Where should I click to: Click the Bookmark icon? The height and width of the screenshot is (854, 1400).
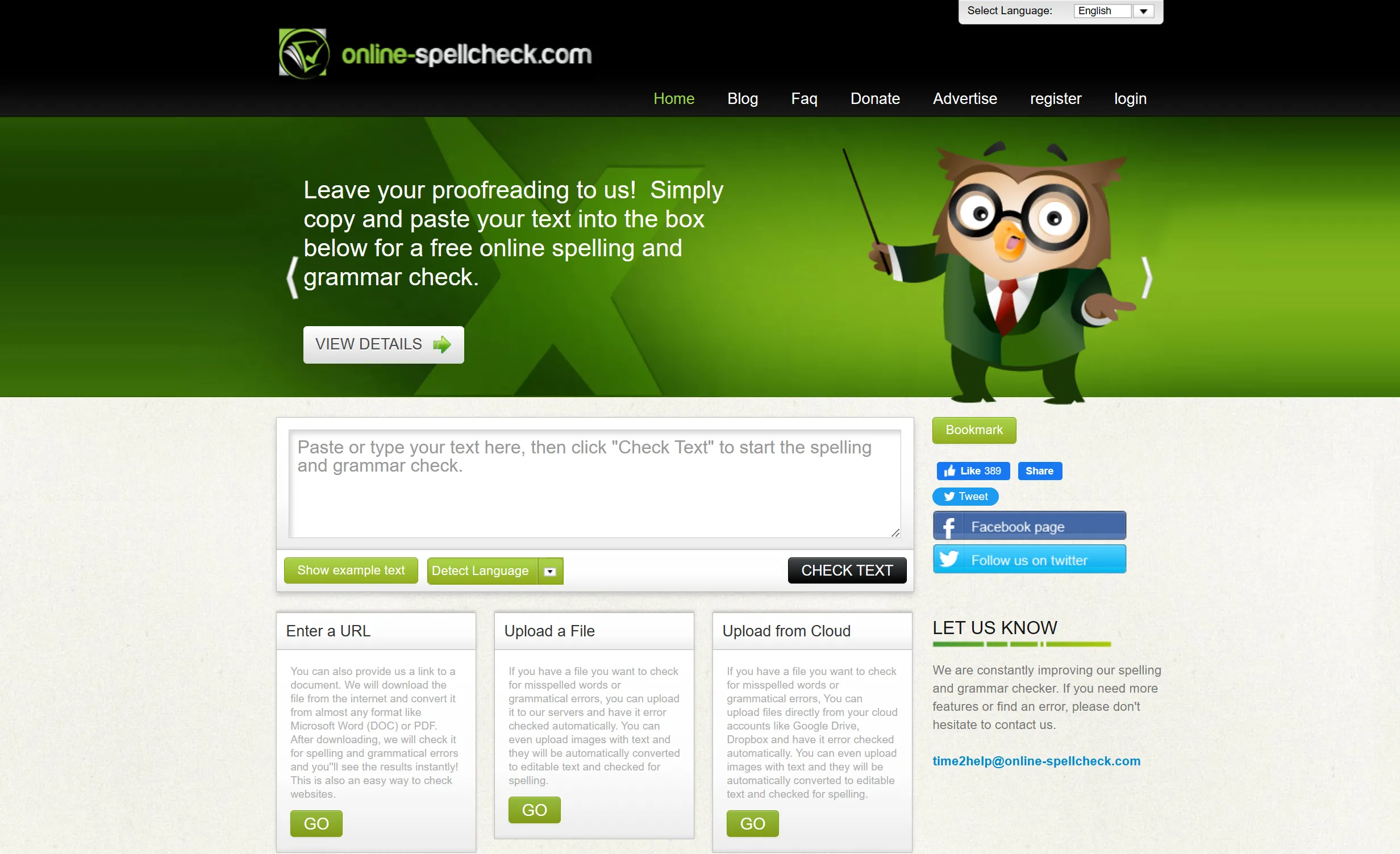click(x=974, y=430)
